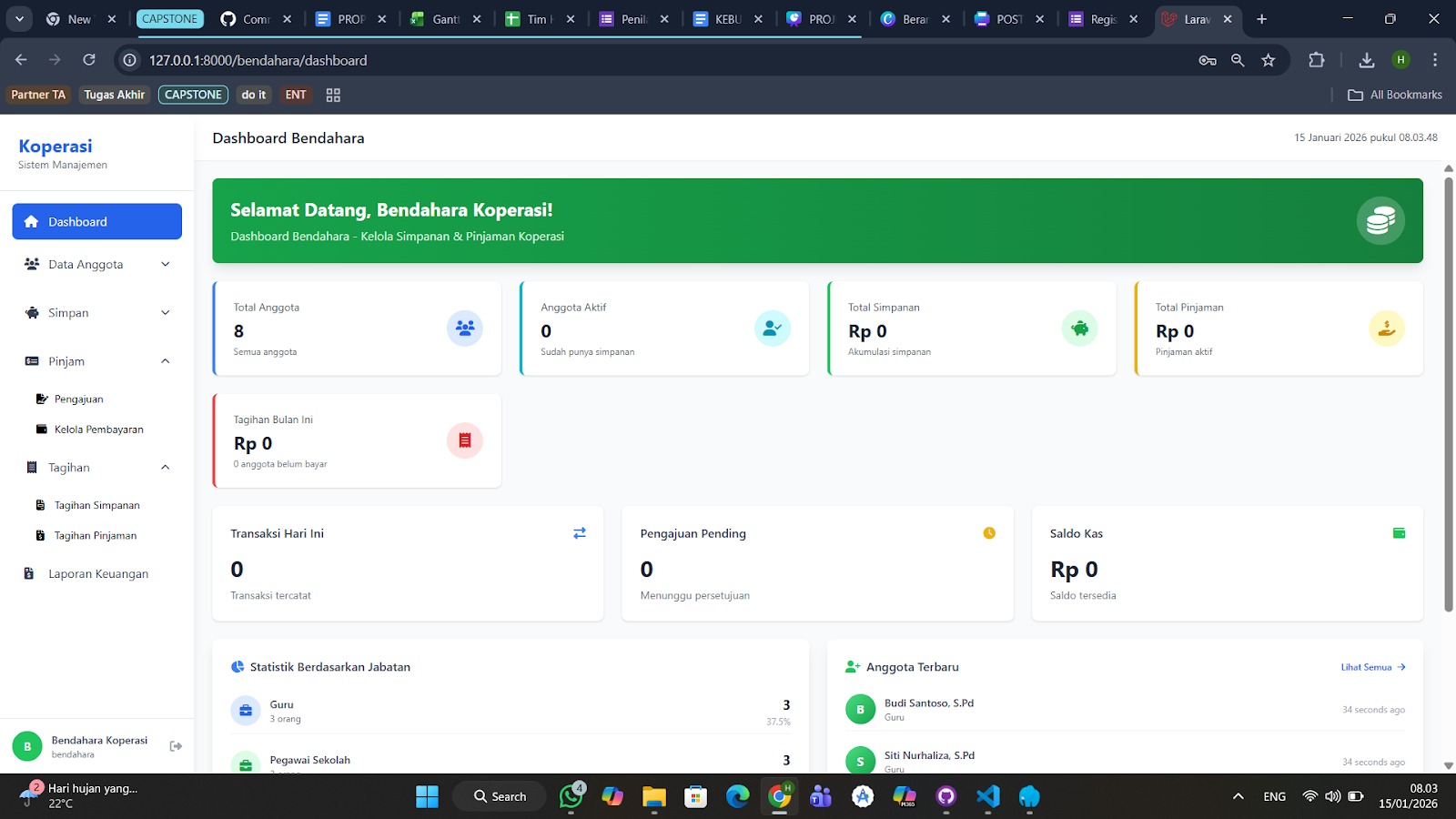This screenshot has height=819, width=1456.
Task: Collapse the Pinjam sidebar menu
Action: [97, 361]
